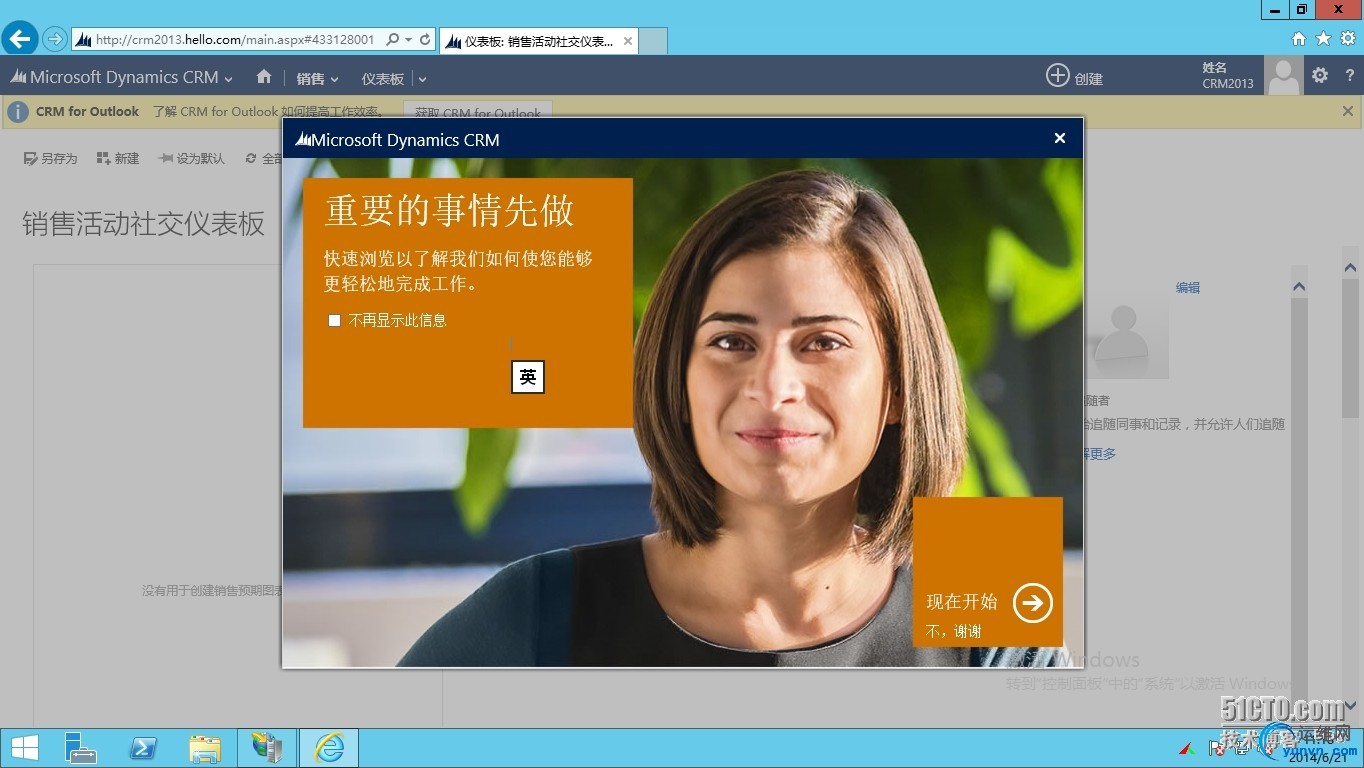Open the Internet Explorer tools gear
The height and width of the screenshot is (768, 1364).
coord(1348,39)
